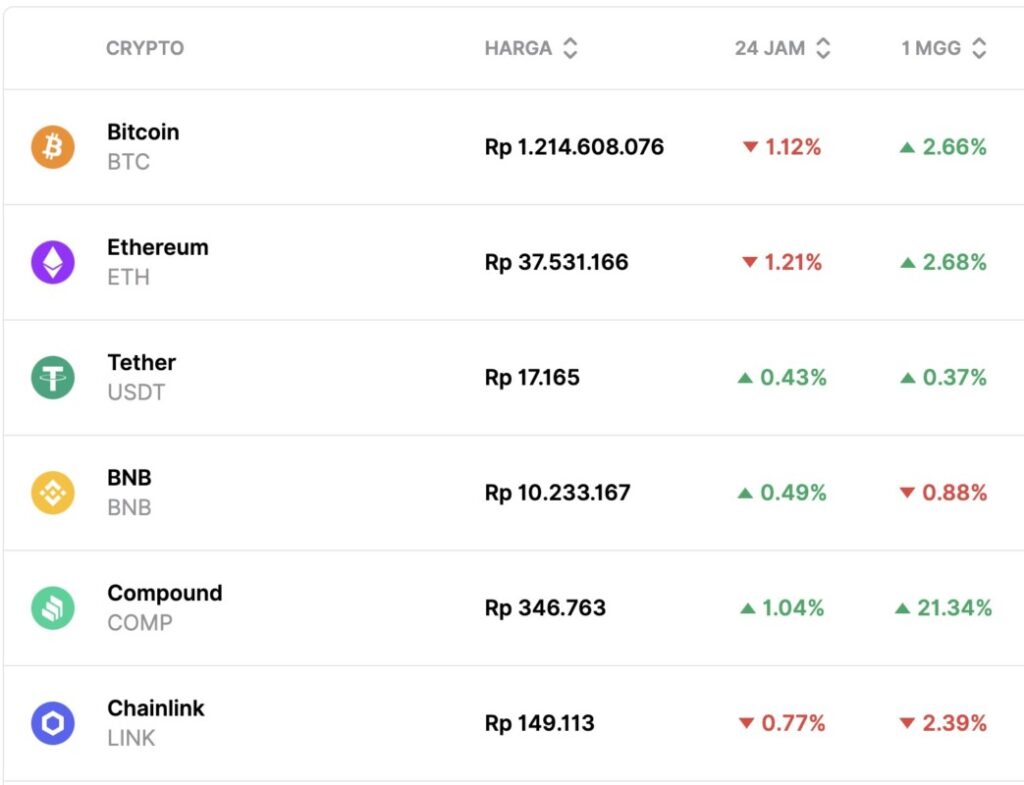
Task: Select the Tether USDT row name
Action: point(141,363)
